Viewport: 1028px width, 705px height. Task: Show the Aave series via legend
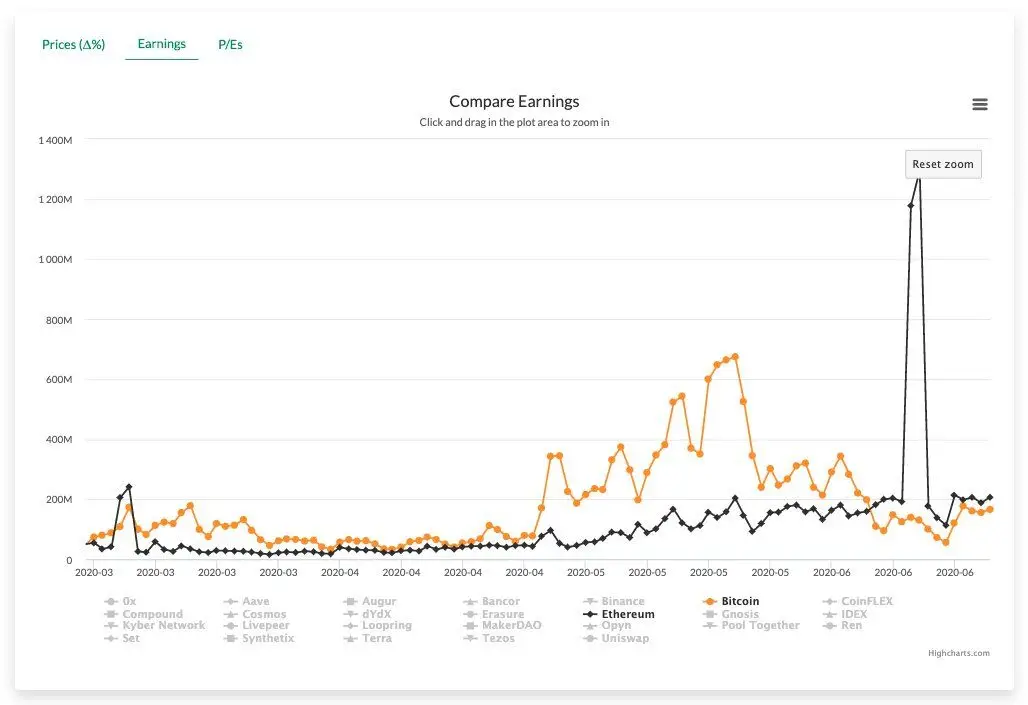coord(255,602)
